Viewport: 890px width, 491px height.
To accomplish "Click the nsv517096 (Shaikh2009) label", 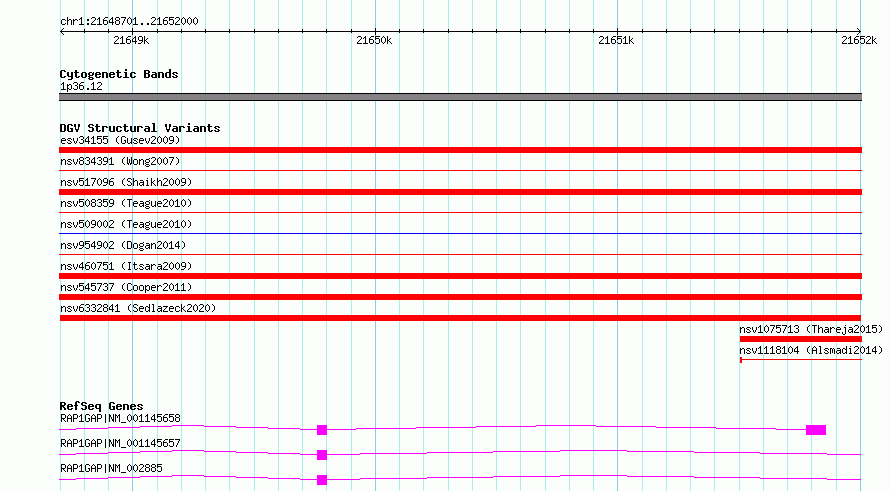I will [126, 182].
